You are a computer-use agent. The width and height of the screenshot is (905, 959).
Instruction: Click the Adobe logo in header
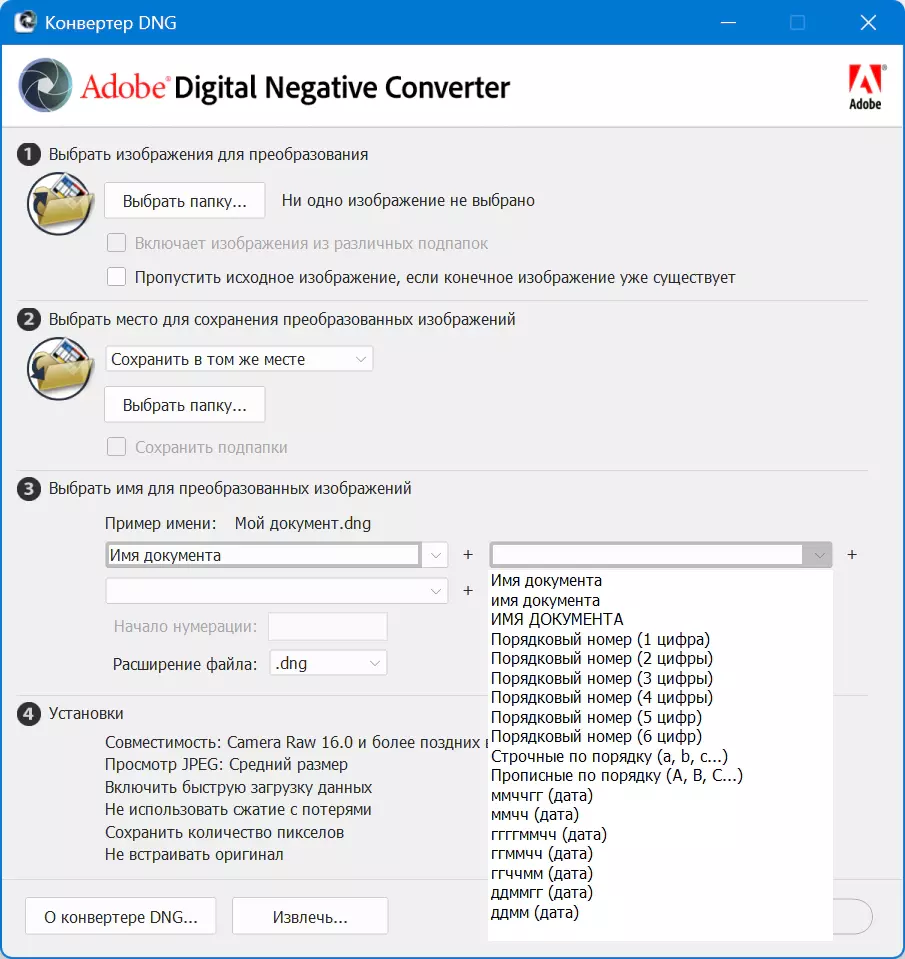pyautogui.click(x=866, y=87)
